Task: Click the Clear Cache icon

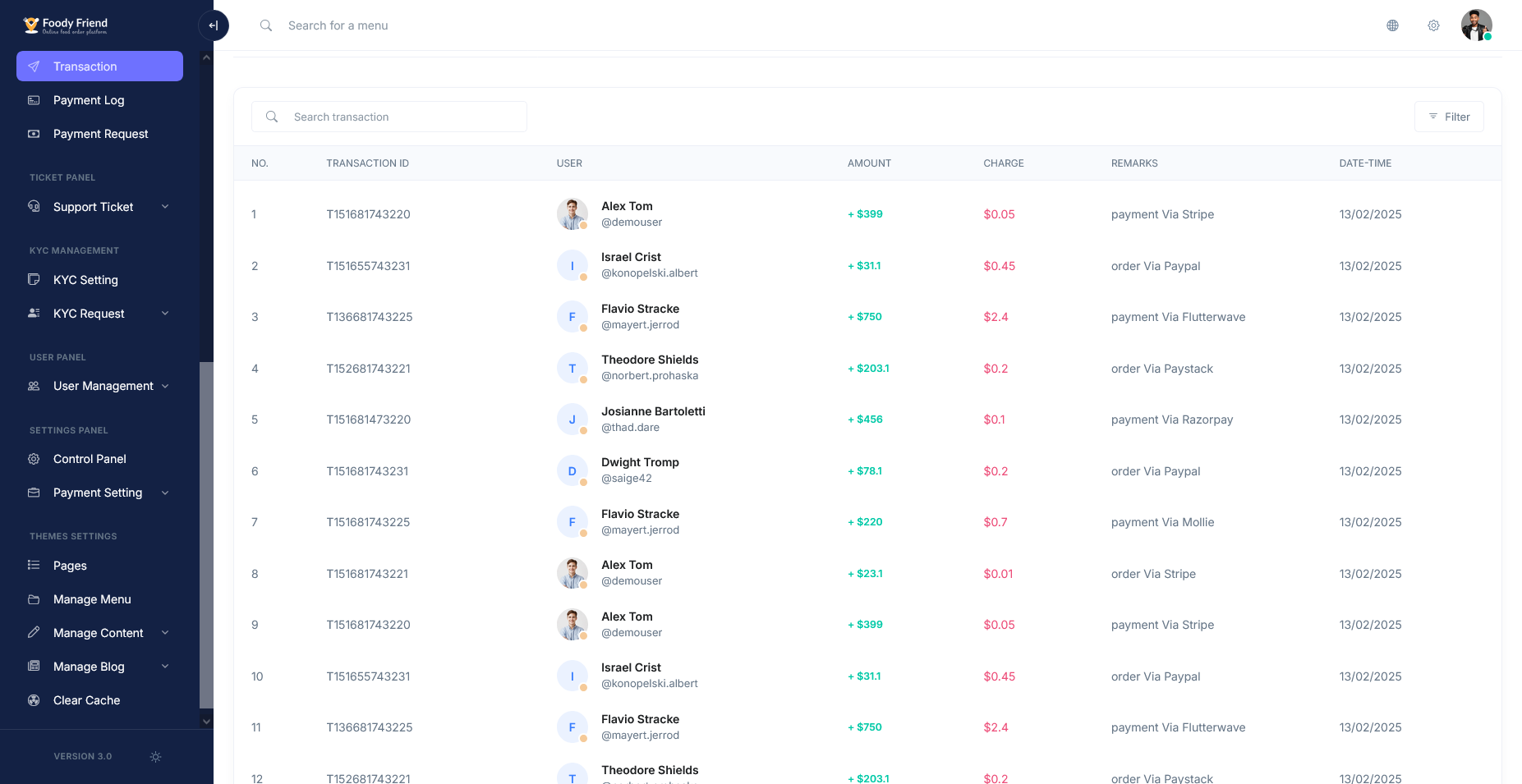Action: (34, 700)
